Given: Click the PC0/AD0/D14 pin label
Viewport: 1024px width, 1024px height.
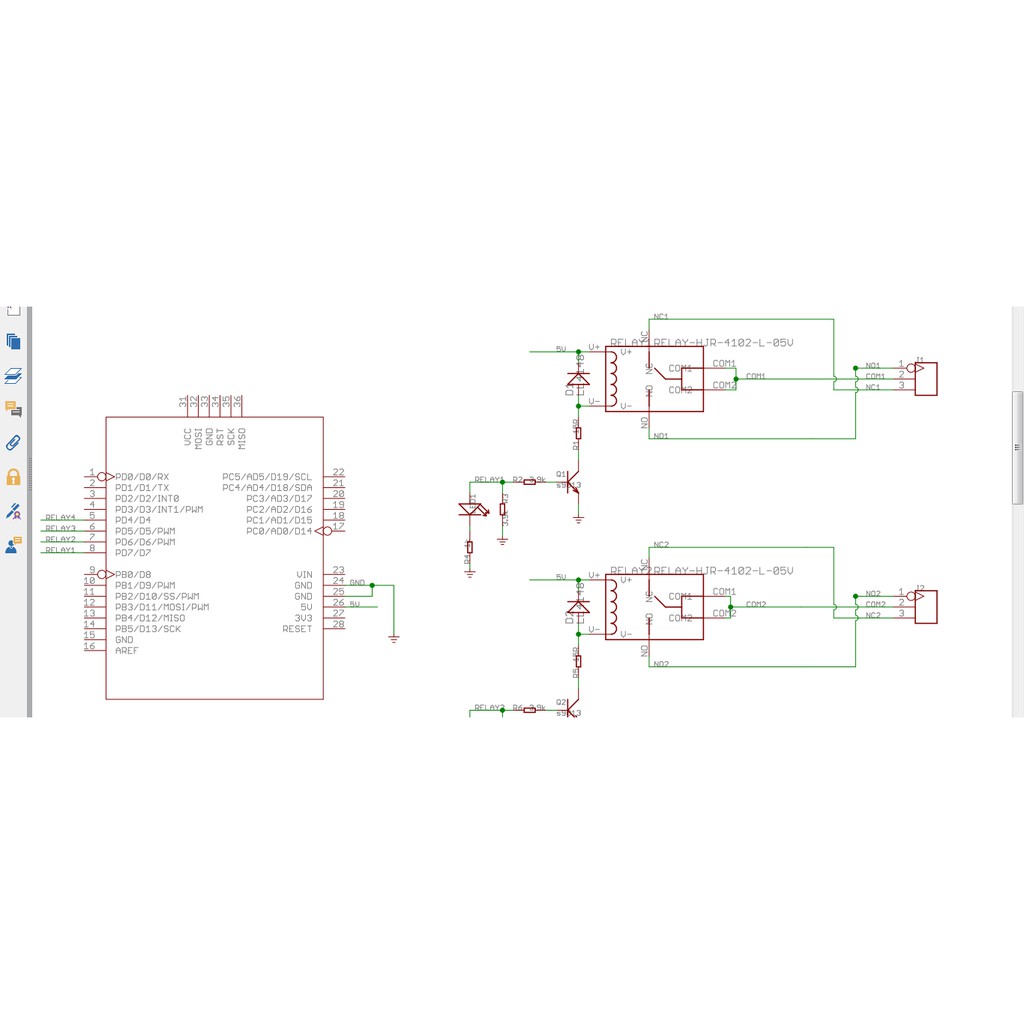Looking at the screenshot, I should coord(279,531).
